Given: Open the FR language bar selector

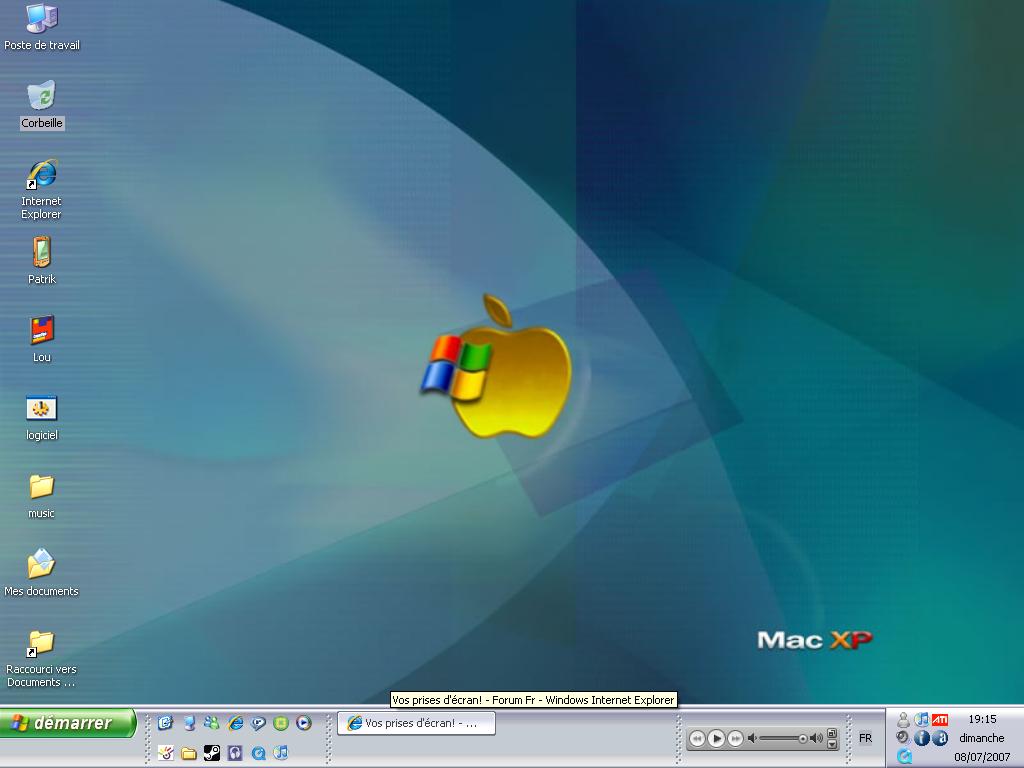Looking at the screenshot, I should 865,739.
